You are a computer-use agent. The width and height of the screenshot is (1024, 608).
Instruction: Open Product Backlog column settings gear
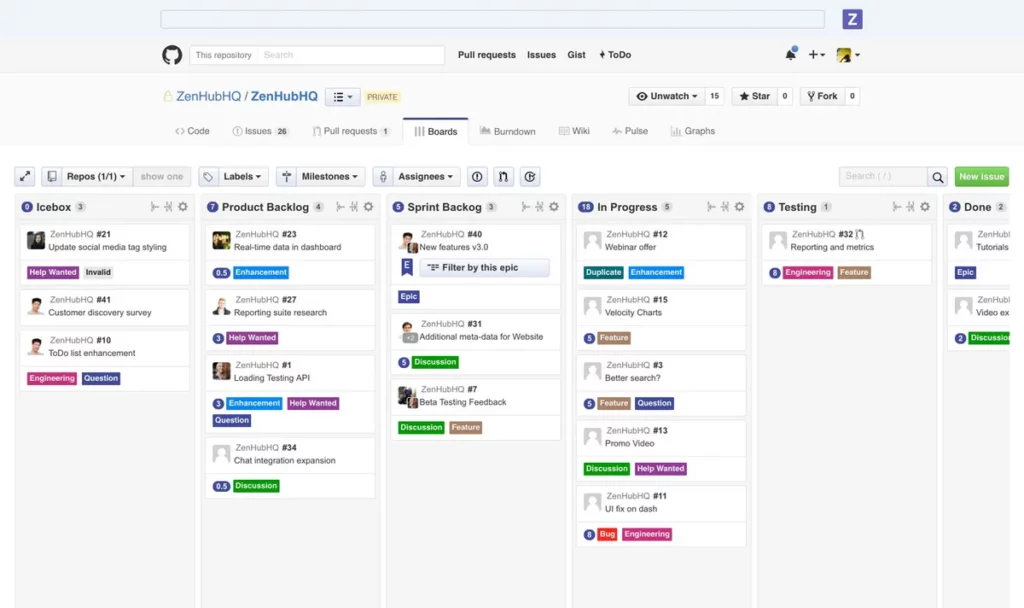click(x=368, y=206)
